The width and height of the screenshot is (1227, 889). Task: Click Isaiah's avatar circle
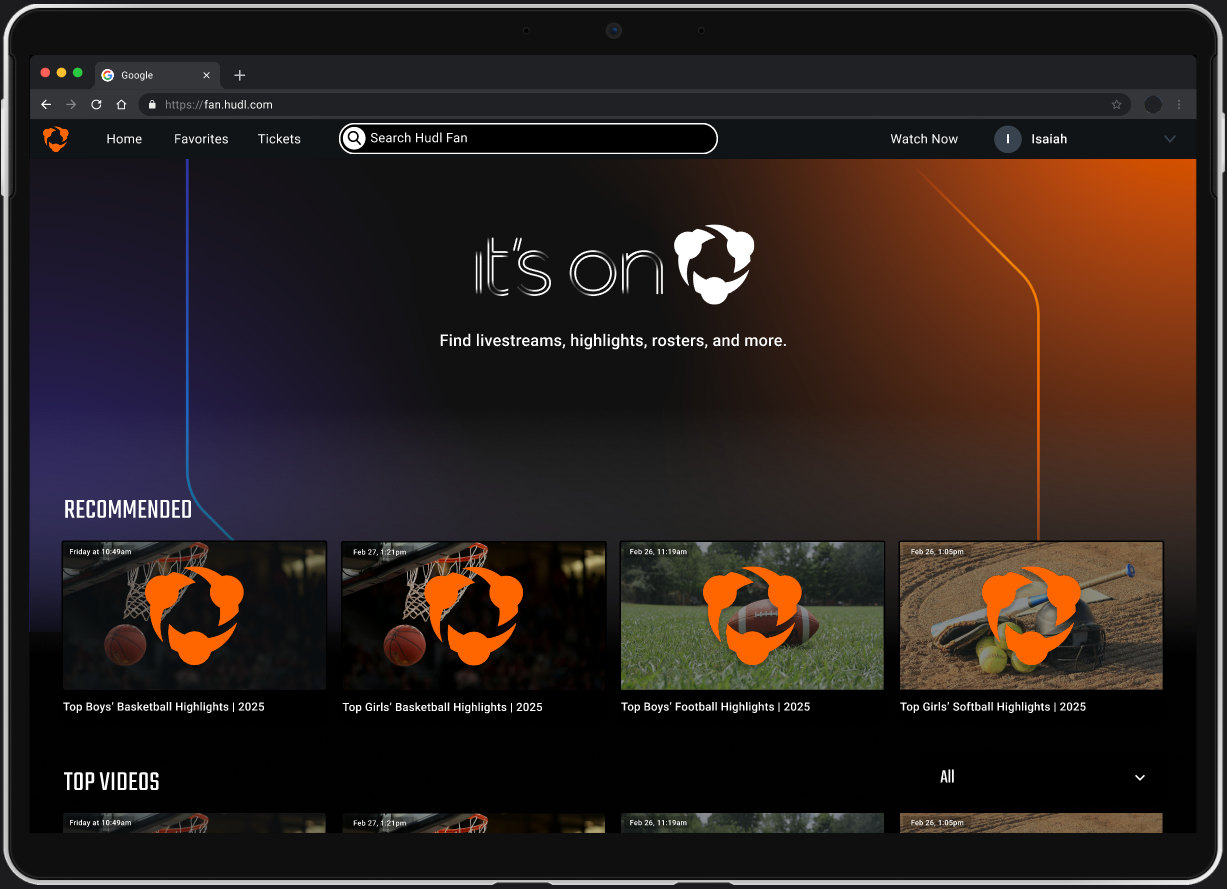(1008, 139)
